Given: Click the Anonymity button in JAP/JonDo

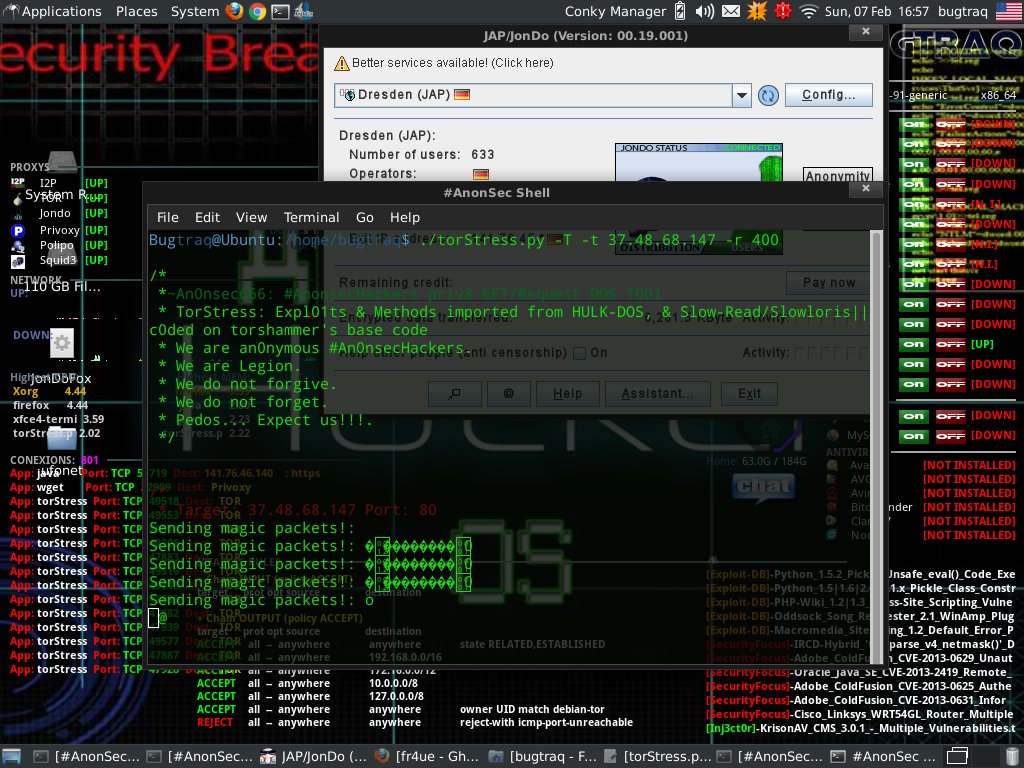Looking at the screenshot, I should [x=837, y=175].
